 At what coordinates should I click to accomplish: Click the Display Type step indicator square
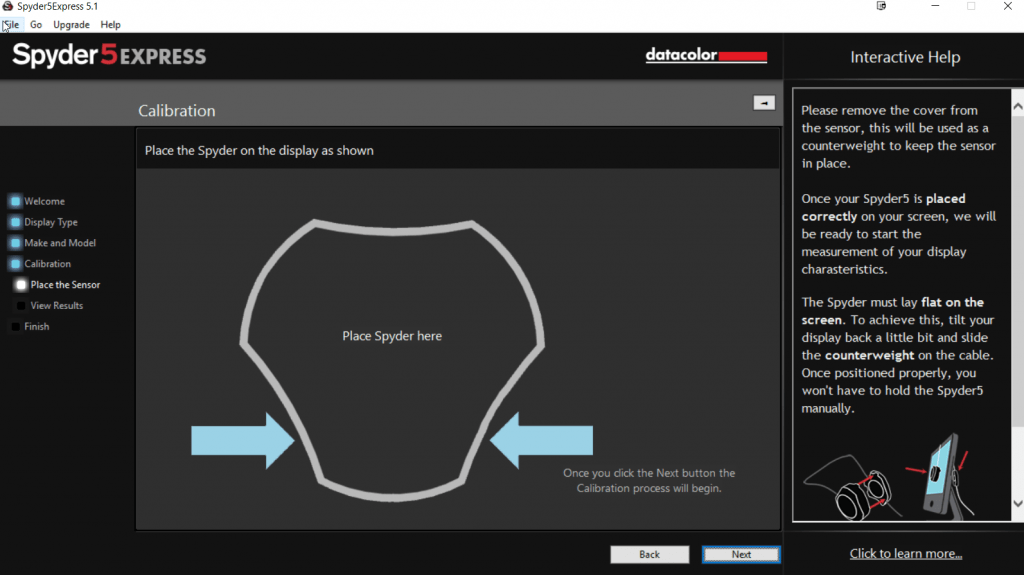(x=15, y=222)
